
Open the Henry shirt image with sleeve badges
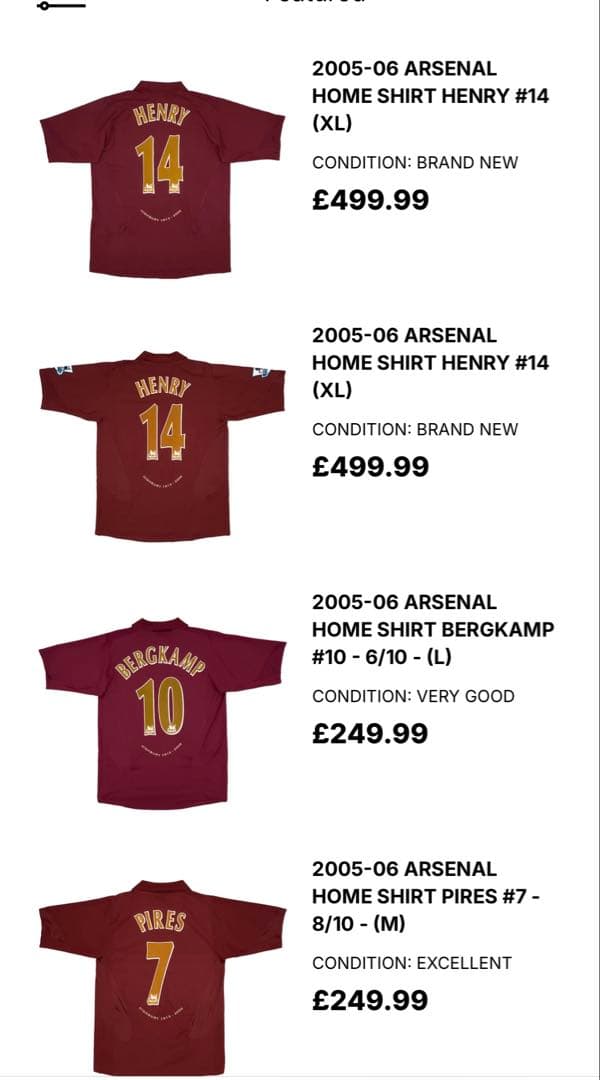point(162,446)
